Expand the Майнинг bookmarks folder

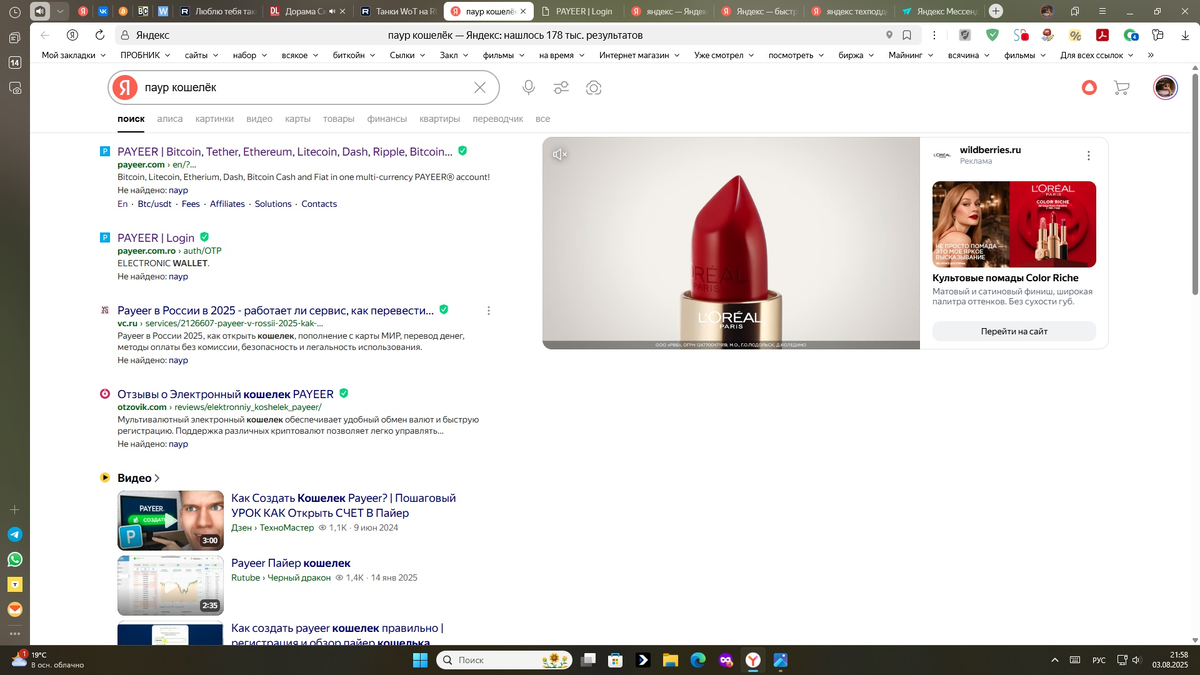point(910,55)
